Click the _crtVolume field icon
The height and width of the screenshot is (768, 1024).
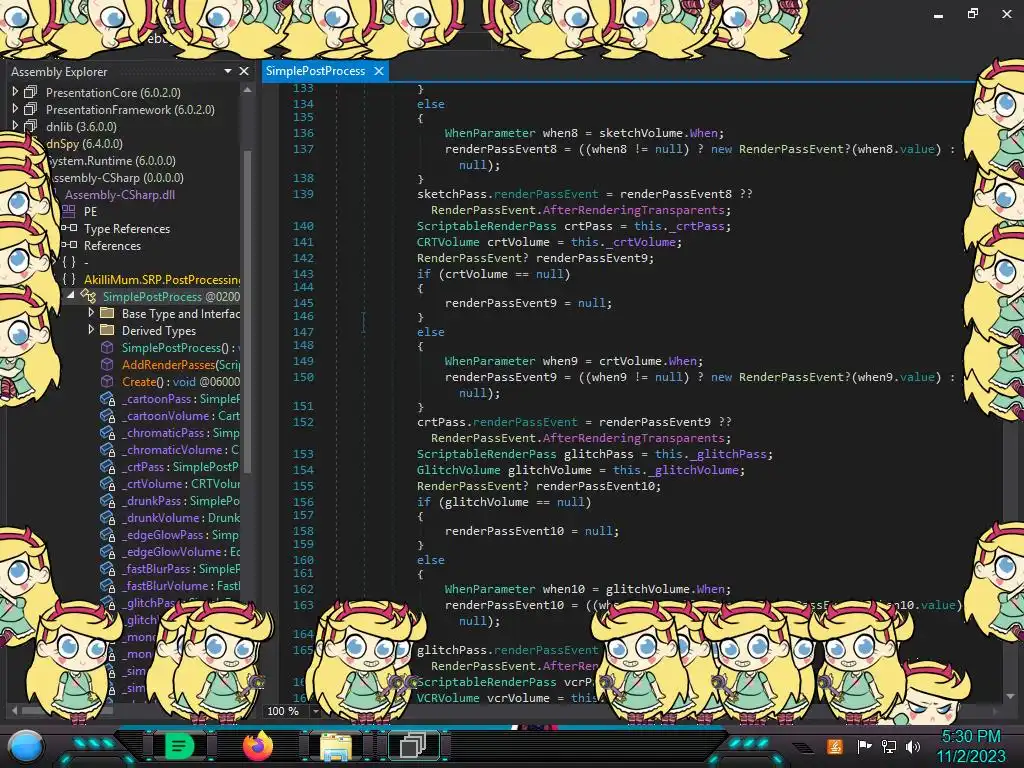[107, 483]
